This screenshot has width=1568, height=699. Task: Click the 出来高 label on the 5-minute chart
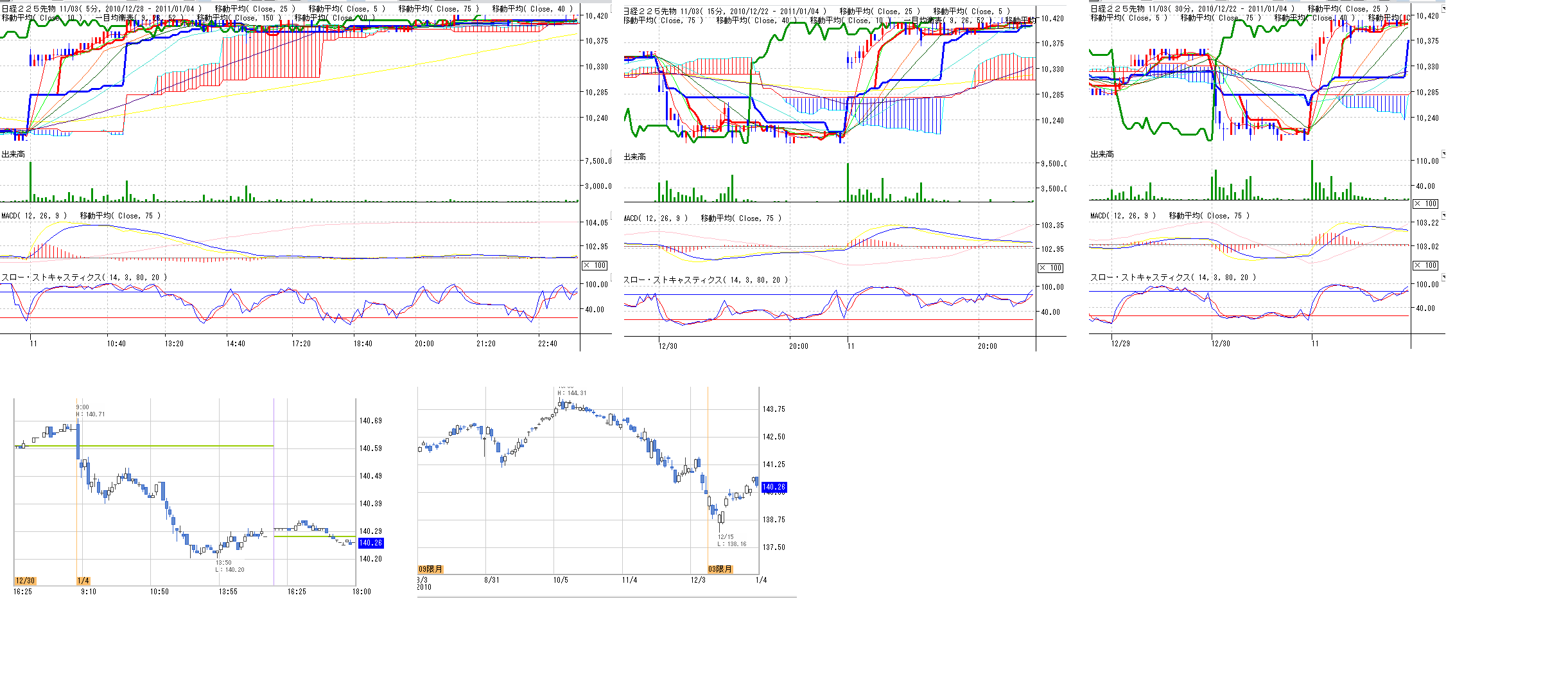click(x=13, y=154)
